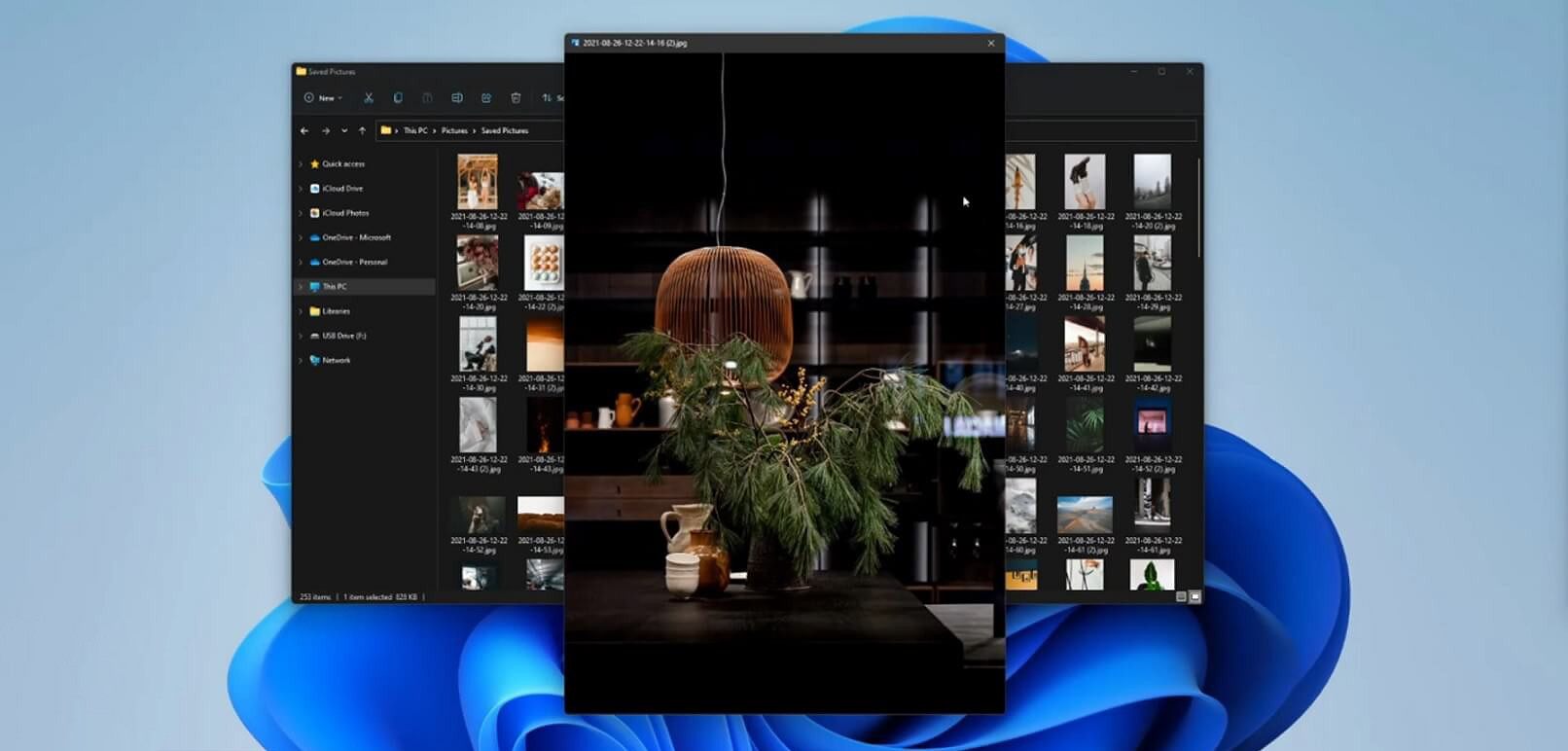This screenshot has height=751, width=1568.
Task: Select Pictures in the address breadcrumb
Action: point(454,130)
